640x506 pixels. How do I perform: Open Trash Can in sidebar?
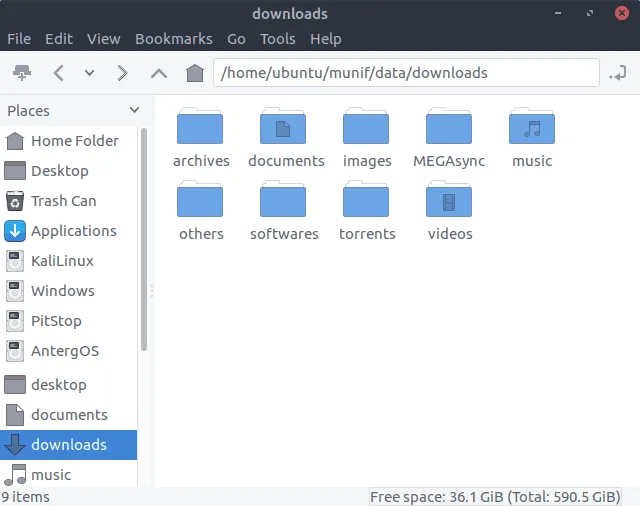[x=63, y=201]
